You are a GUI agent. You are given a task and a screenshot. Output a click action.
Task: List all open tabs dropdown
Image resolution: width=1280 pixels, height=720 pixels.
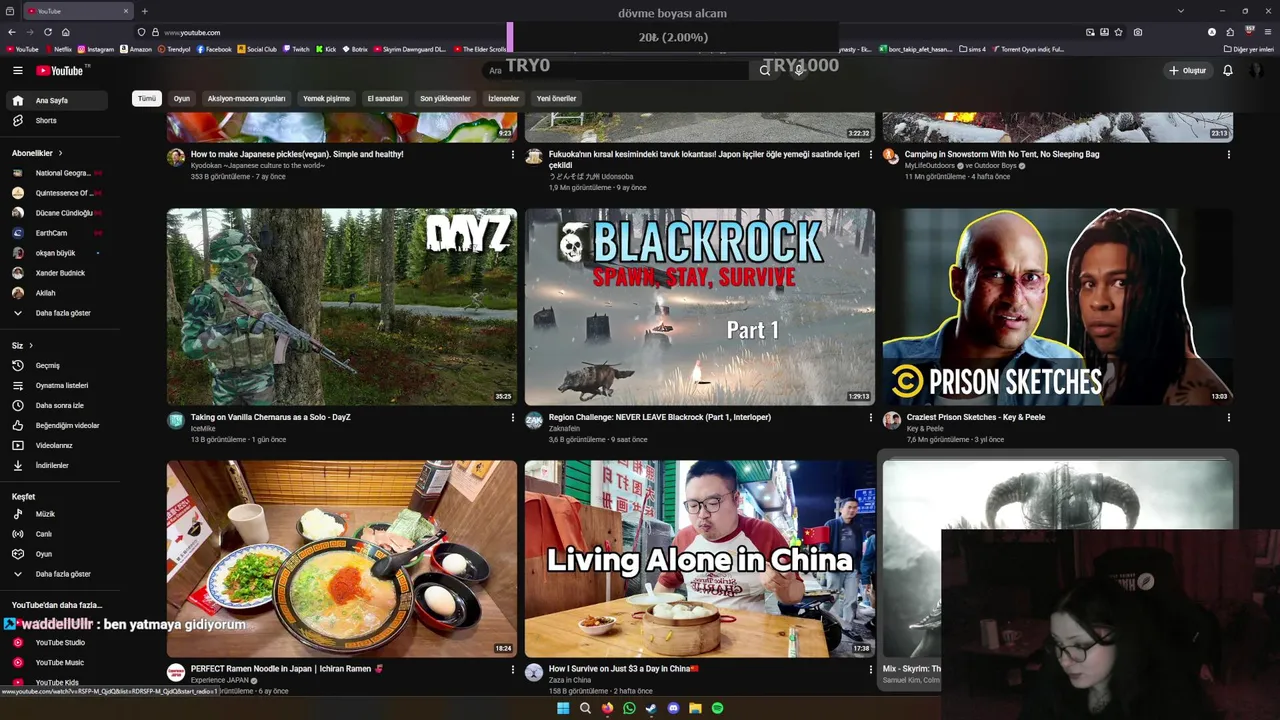[1181, 11]
